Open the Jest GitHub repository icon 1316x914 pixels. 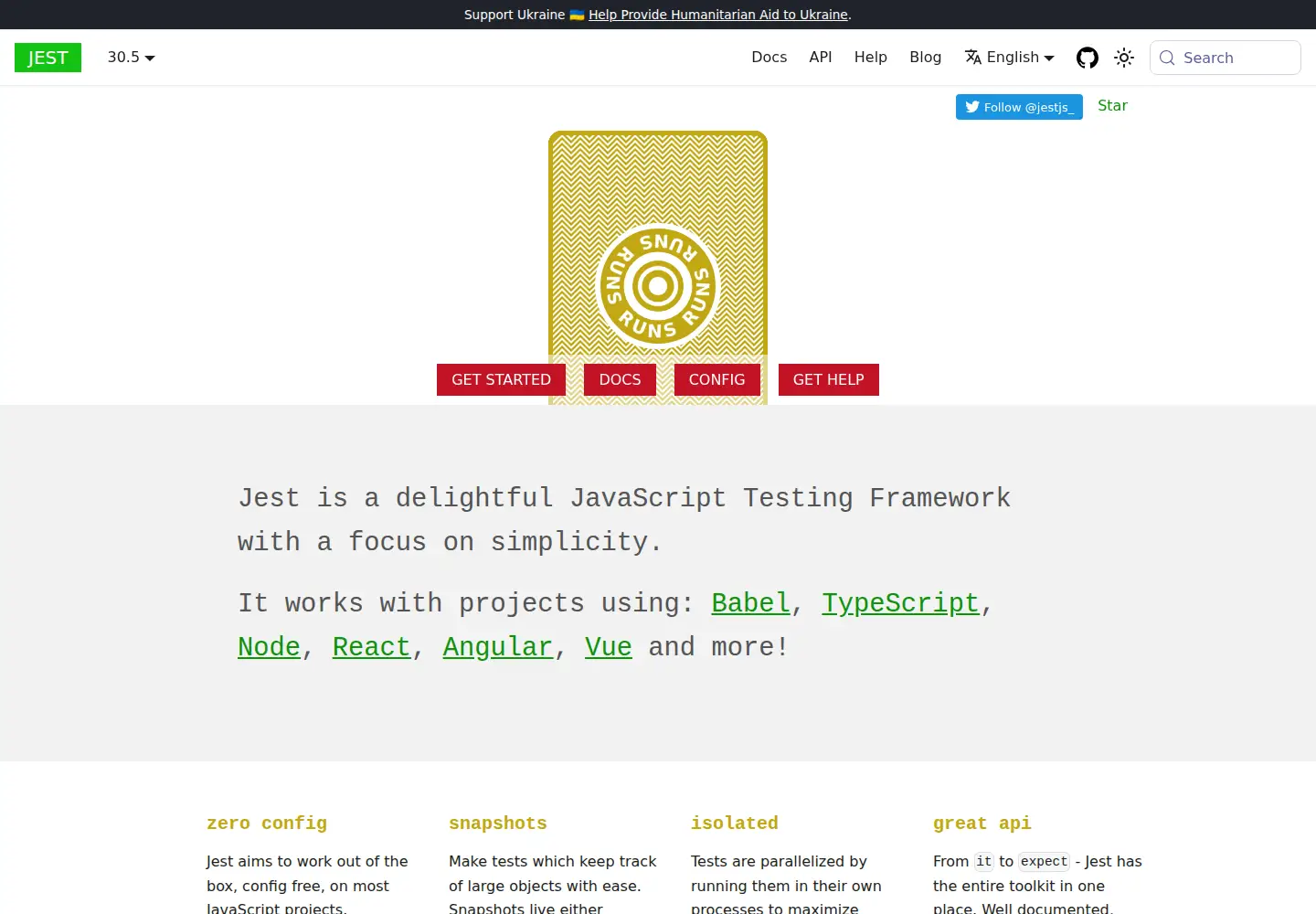1088,58
